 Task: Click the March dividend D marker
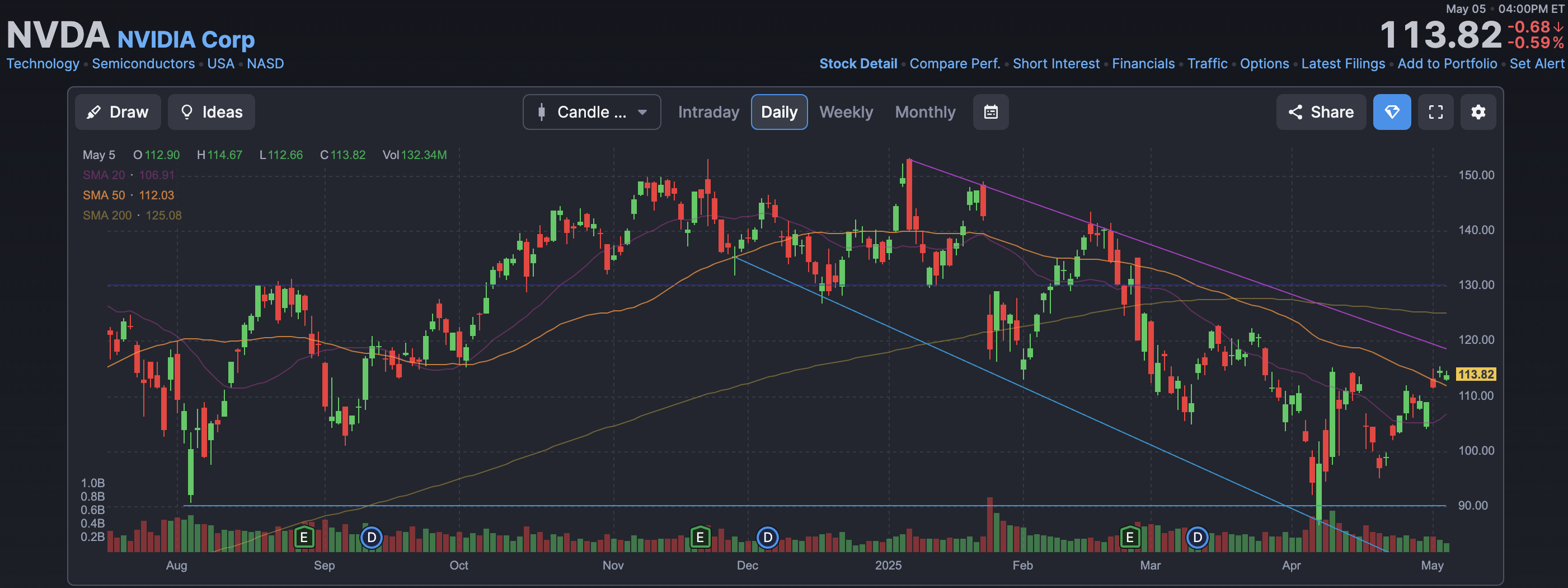click(x=1198, y=538)
